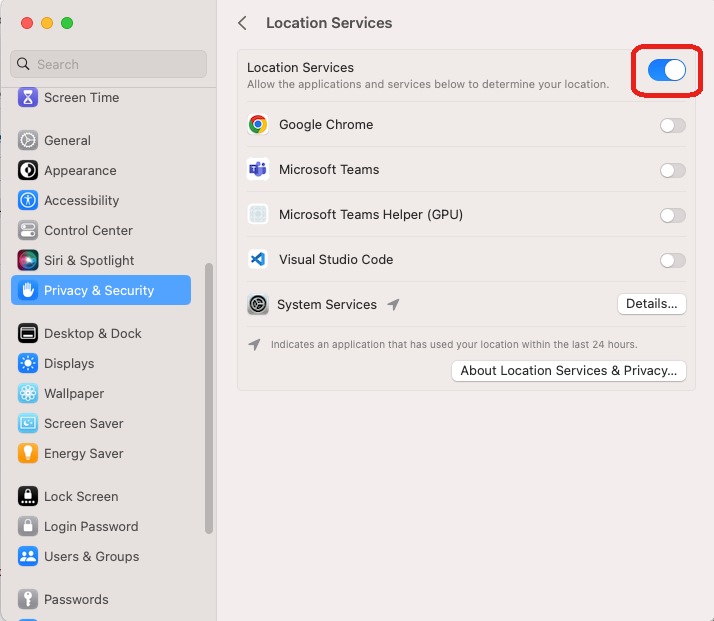Go back using the chevron arrow
The height and width of the screenshot is (621, 714).
242,23
